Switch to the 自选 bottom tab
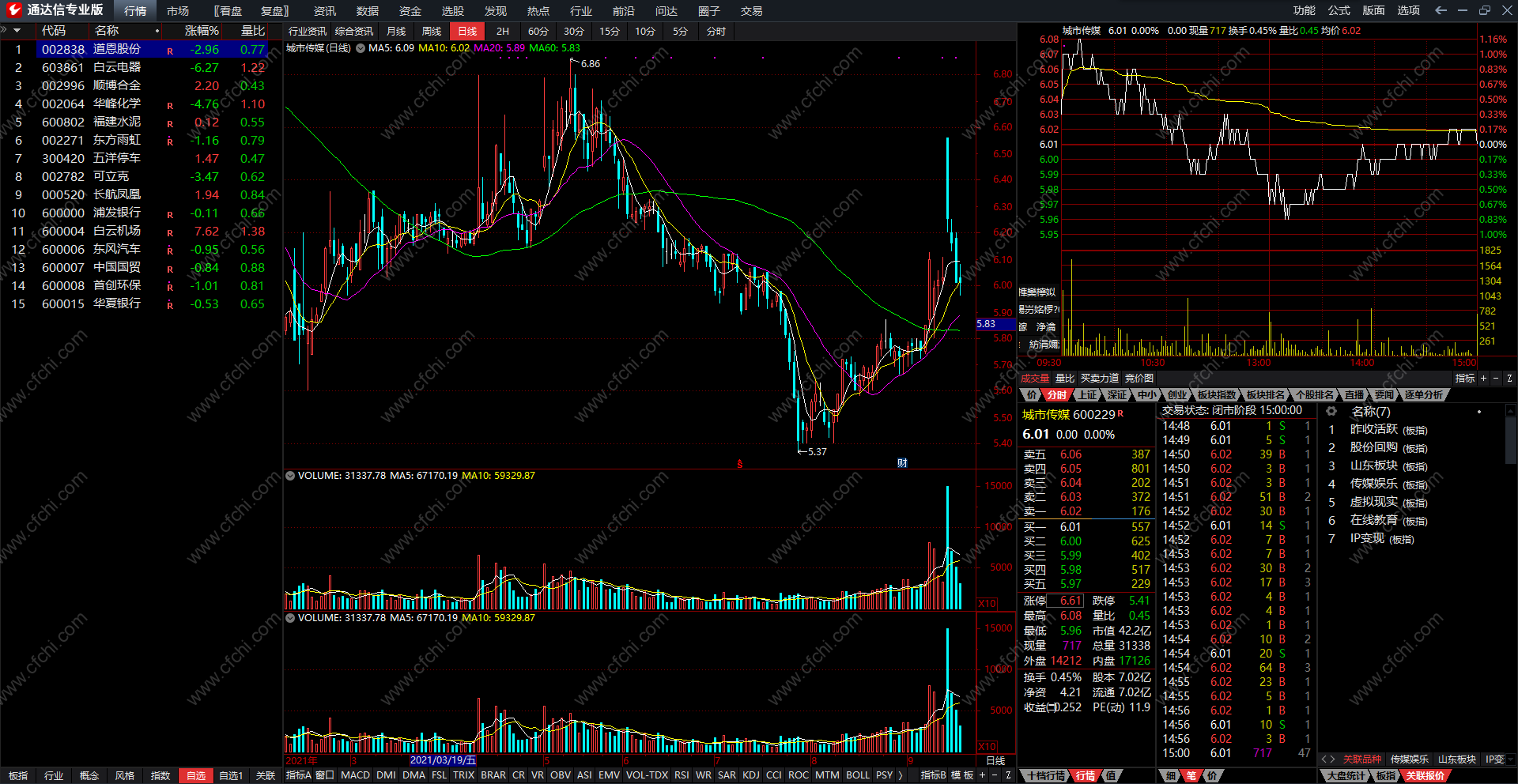The width and height of the screenshot is (1518, 784). click(x=196, y=775)
